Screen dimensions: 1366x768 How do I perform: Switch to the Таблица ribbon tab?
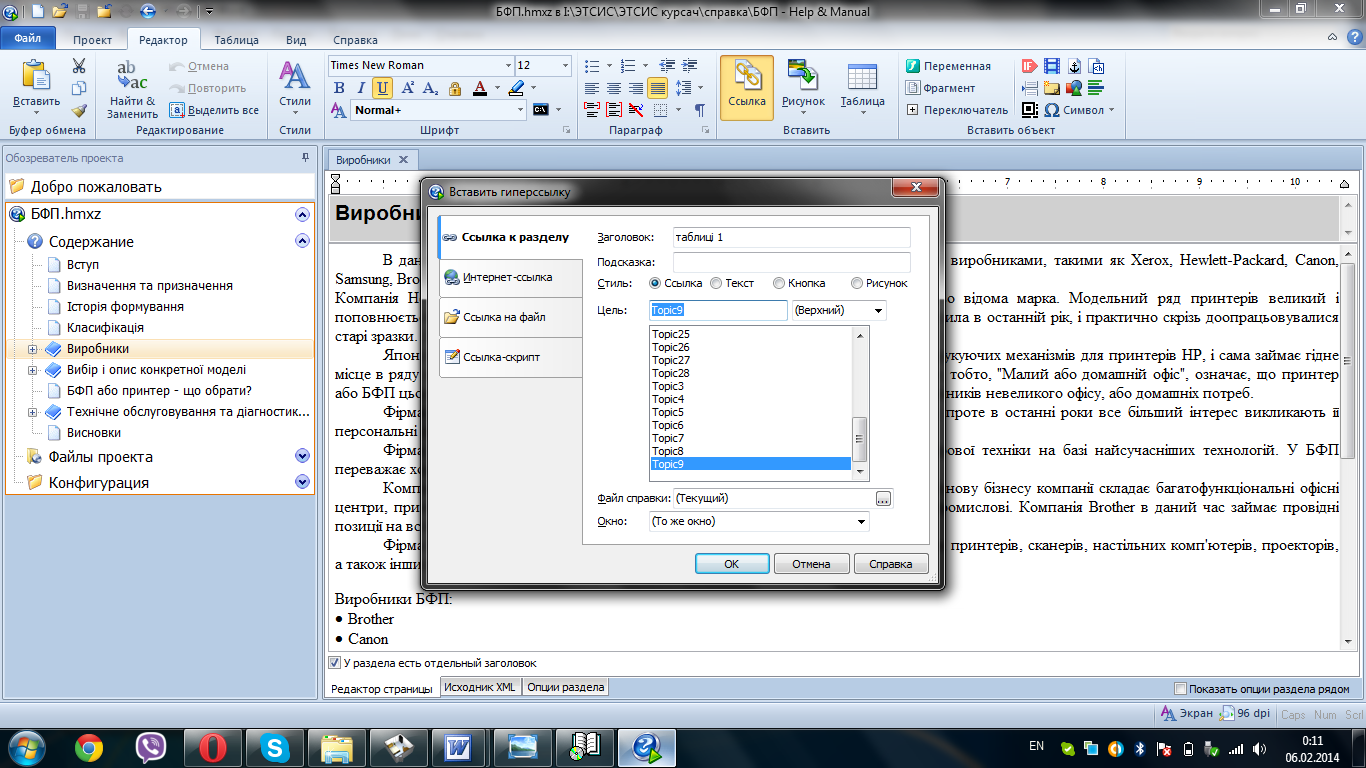[x=237, y=40]
